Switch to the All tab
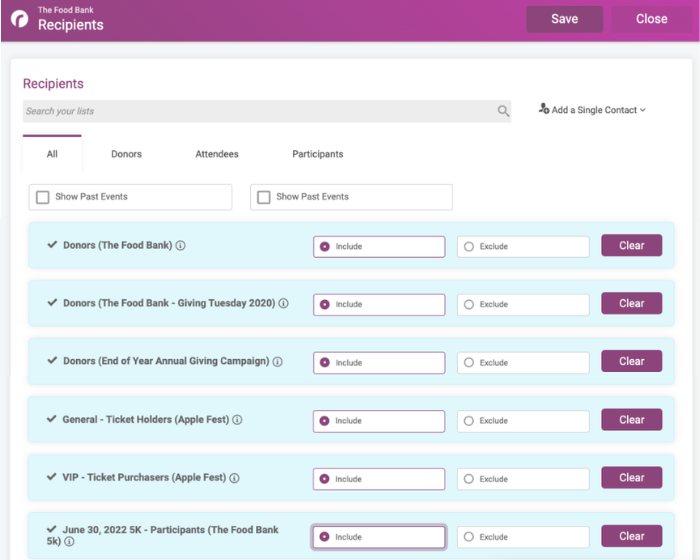Screen dimensions: 700x560 (52, 154)
